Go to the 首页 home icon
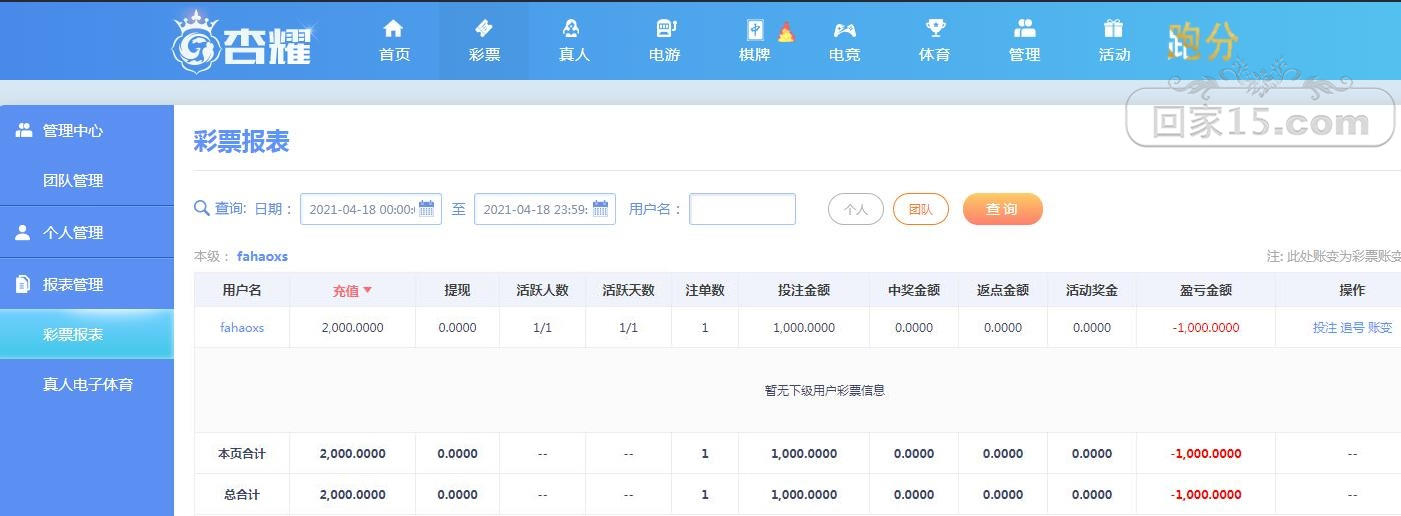 tap(394, 28)
